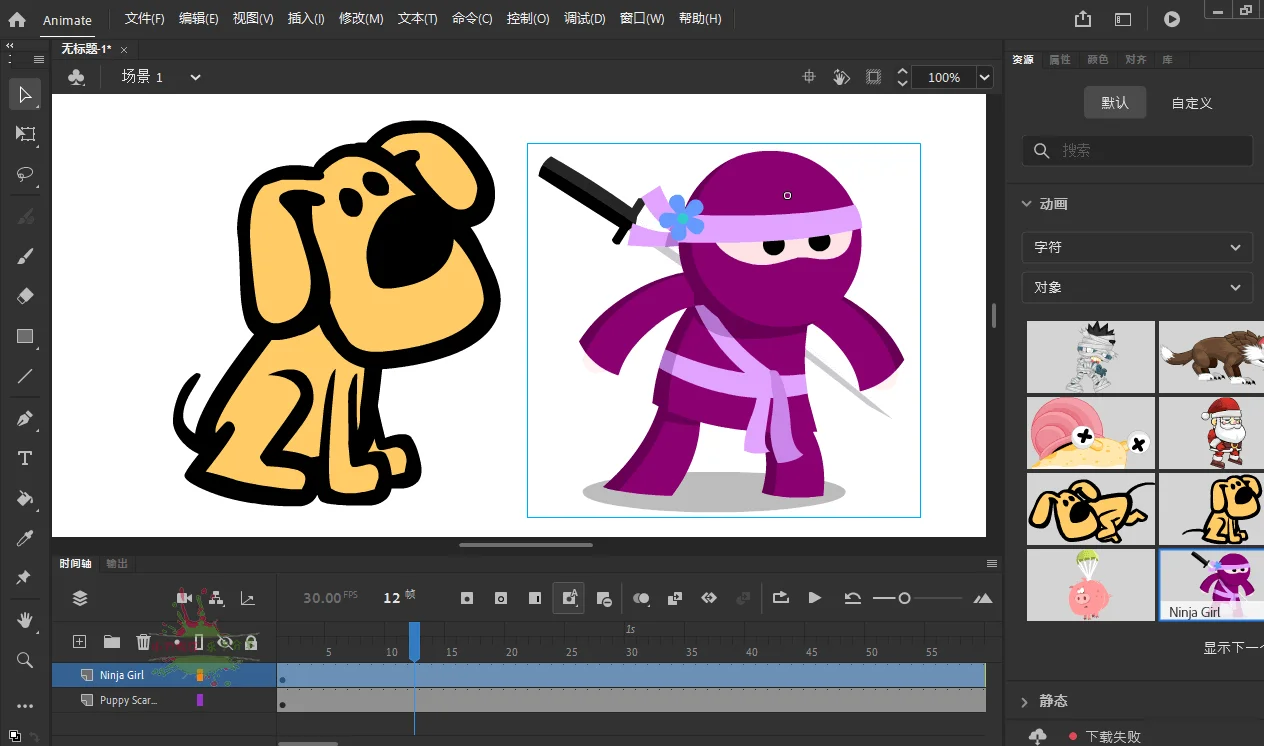Choose the Paint Bucket tool
The image size is (1264, 746).
pyautogui.click(x=25, y=498)
